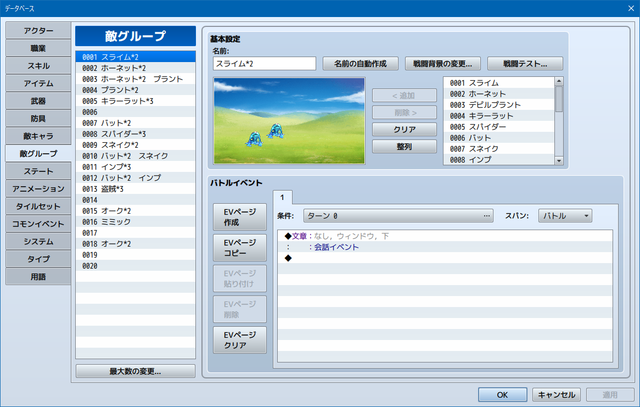Open the スパン dropdown

coord(565,216)
